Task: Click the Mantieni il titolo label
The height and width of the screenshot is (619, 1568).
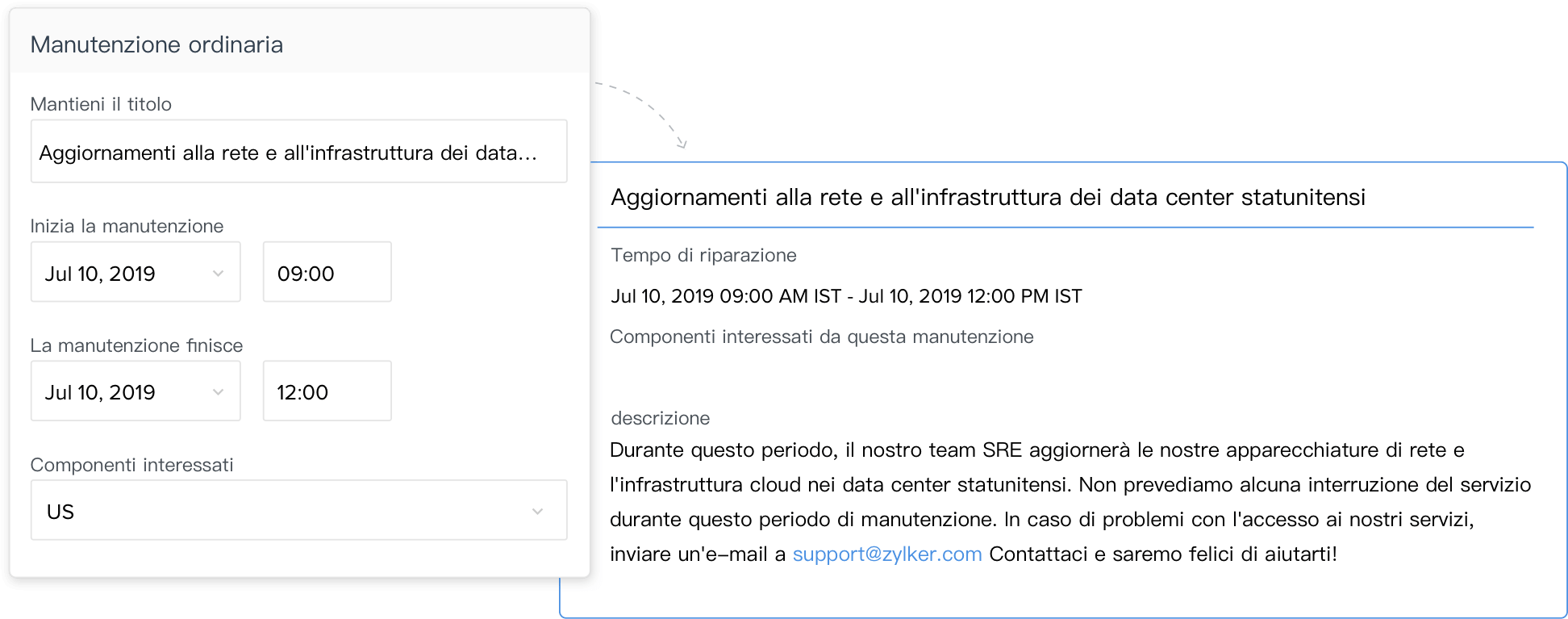Action: [x=101, y=104]
